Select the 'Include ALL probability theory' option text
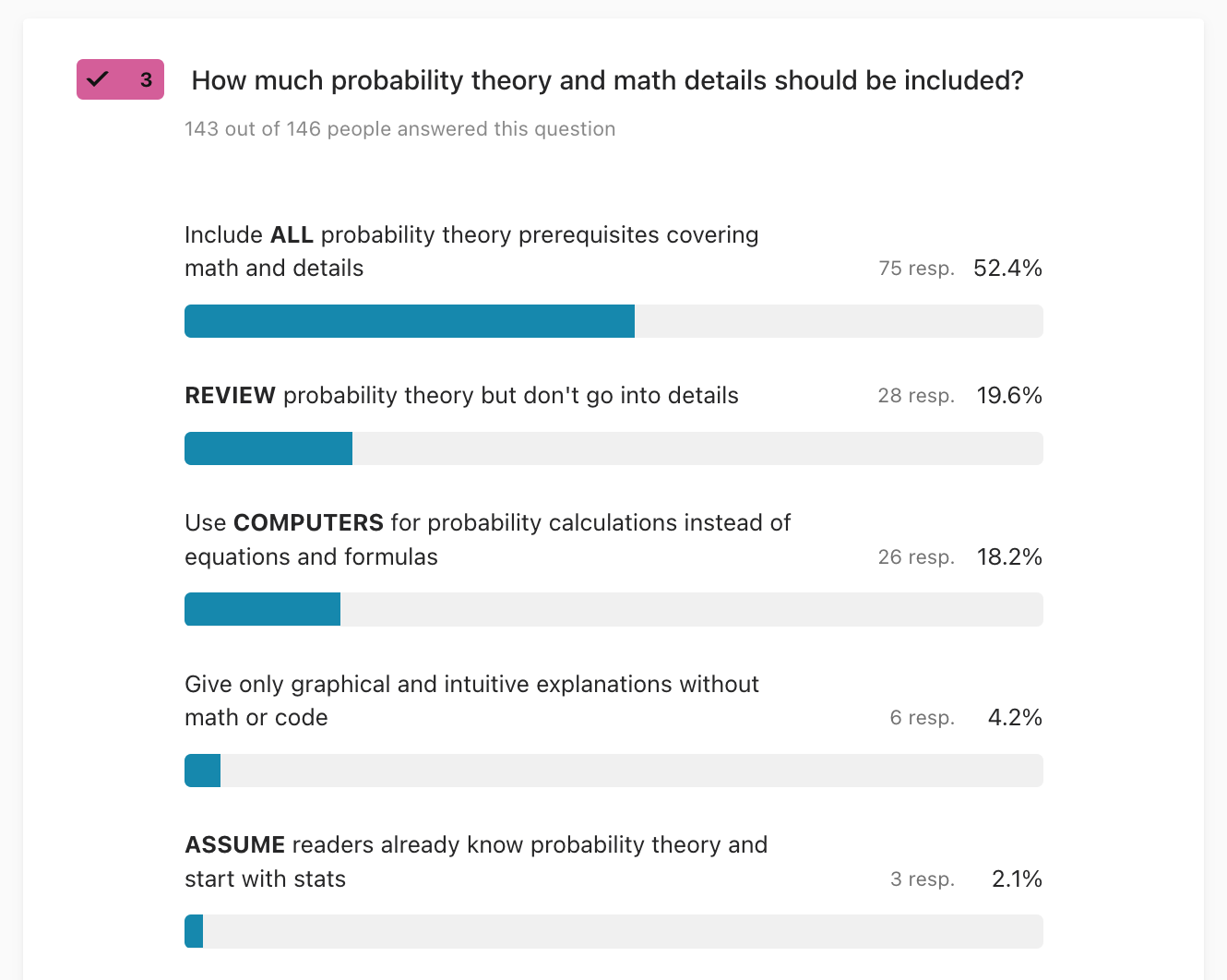Screen dimensions: 1227x980 coord(471,251)
